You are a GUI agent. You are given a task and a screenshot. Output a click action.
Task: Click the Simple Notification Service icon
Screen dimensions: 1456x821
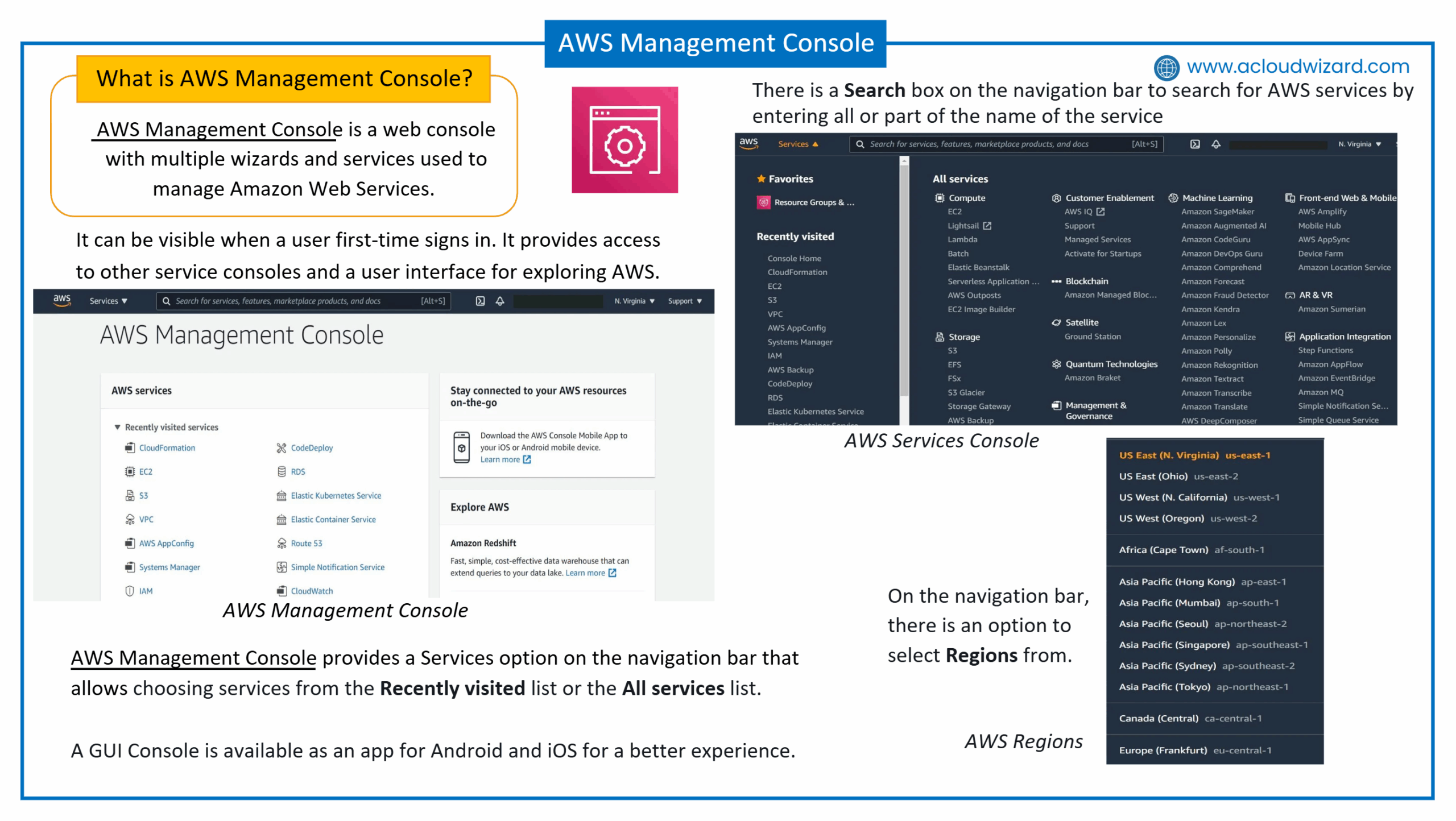point(282,567)
